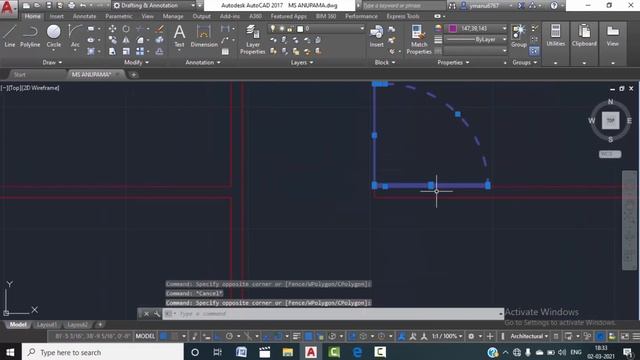Expand the Properties panel
Viewport: 640px width, 360px height.
[x=453, y=62]
